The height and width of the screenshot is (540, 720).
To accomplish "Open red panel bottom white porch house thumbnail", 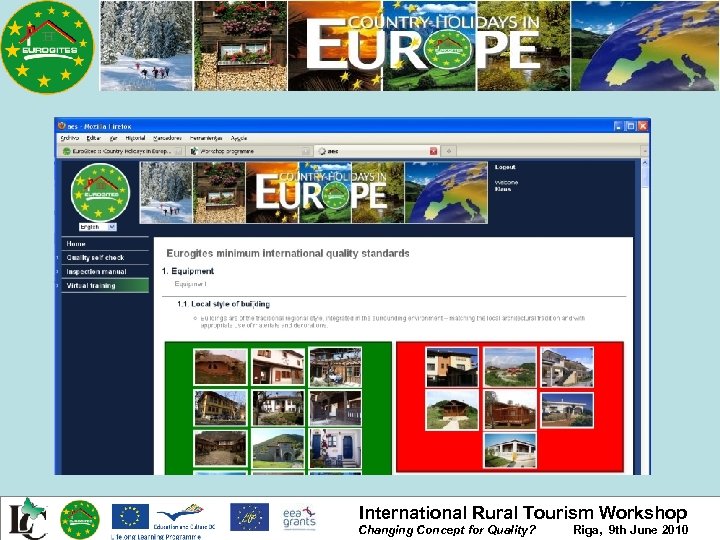I will [510, 450].
